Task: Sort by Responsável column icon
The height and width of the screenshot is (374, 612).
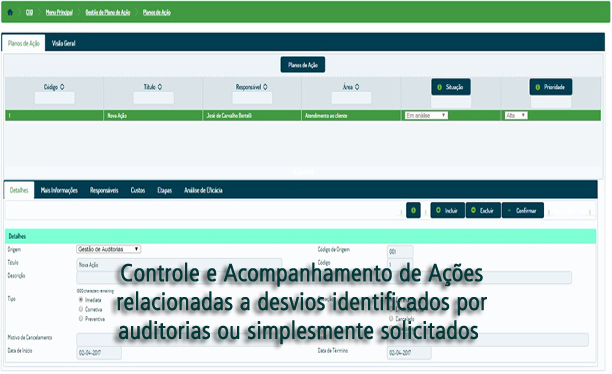Action: 265,87
